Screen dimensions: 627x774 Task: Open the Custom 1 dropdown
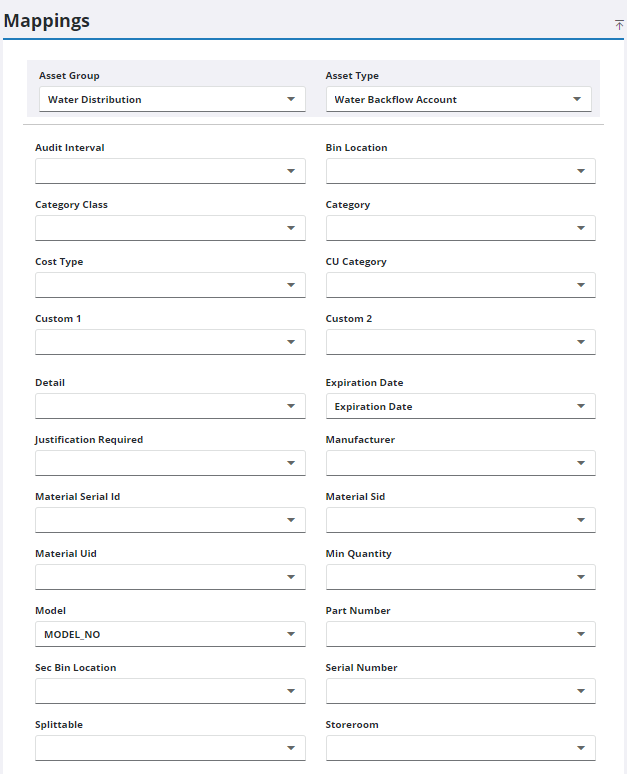(x=171, y=342)
